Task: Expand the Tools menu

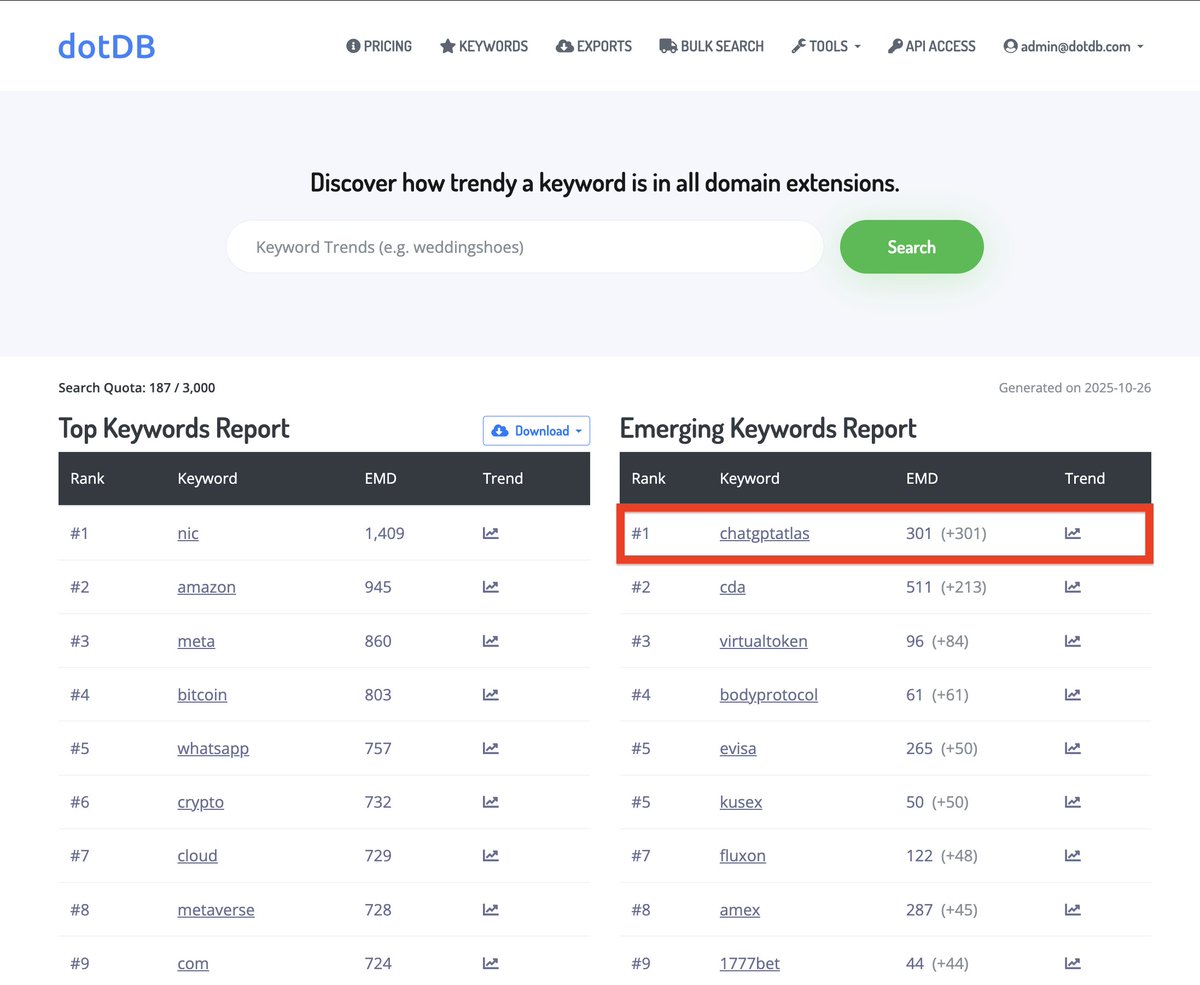Action: [x=826, y=46]
